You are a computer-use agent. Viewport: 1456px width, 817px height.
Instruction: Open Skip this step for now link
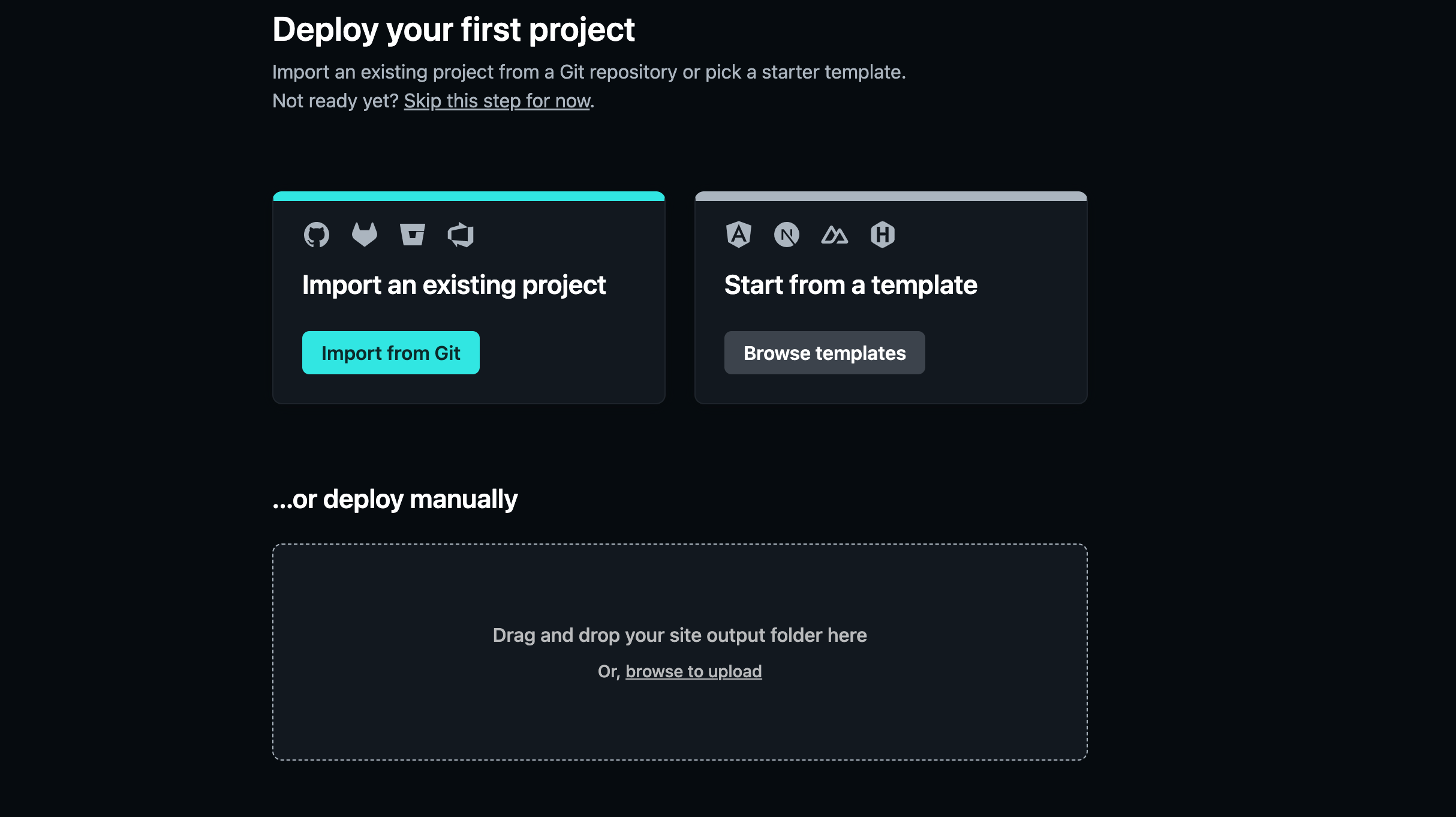pos(497,100)
